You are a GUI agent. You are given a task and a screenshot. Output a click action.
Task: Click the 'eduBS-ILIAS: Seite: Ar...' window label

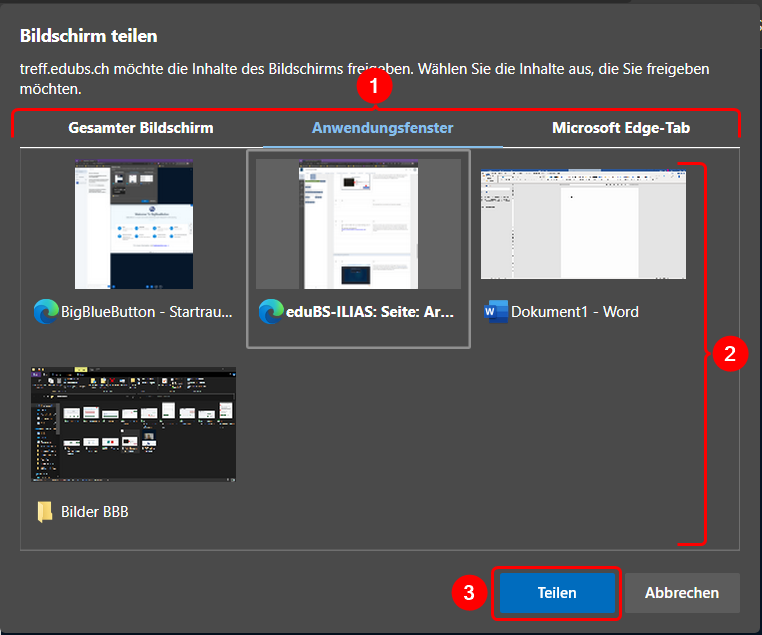370,312
